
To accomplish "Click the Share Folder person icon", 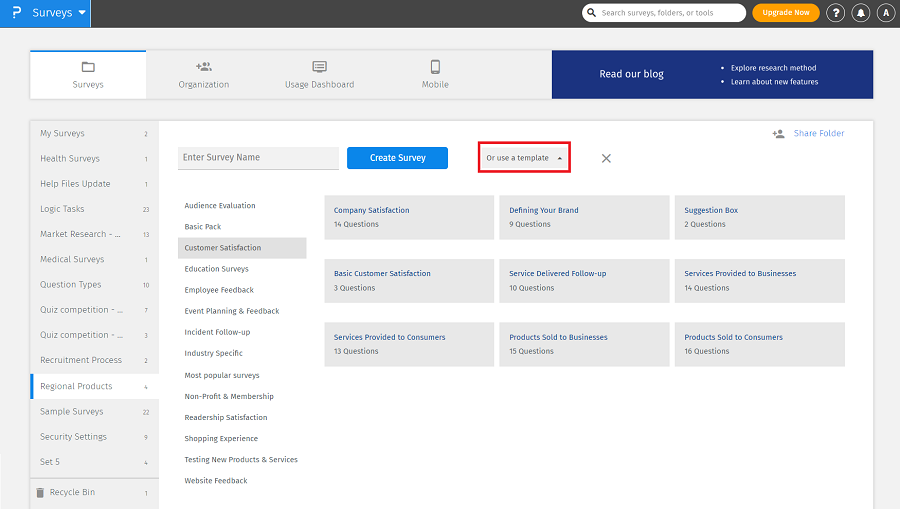I will [x=778, y=133].
